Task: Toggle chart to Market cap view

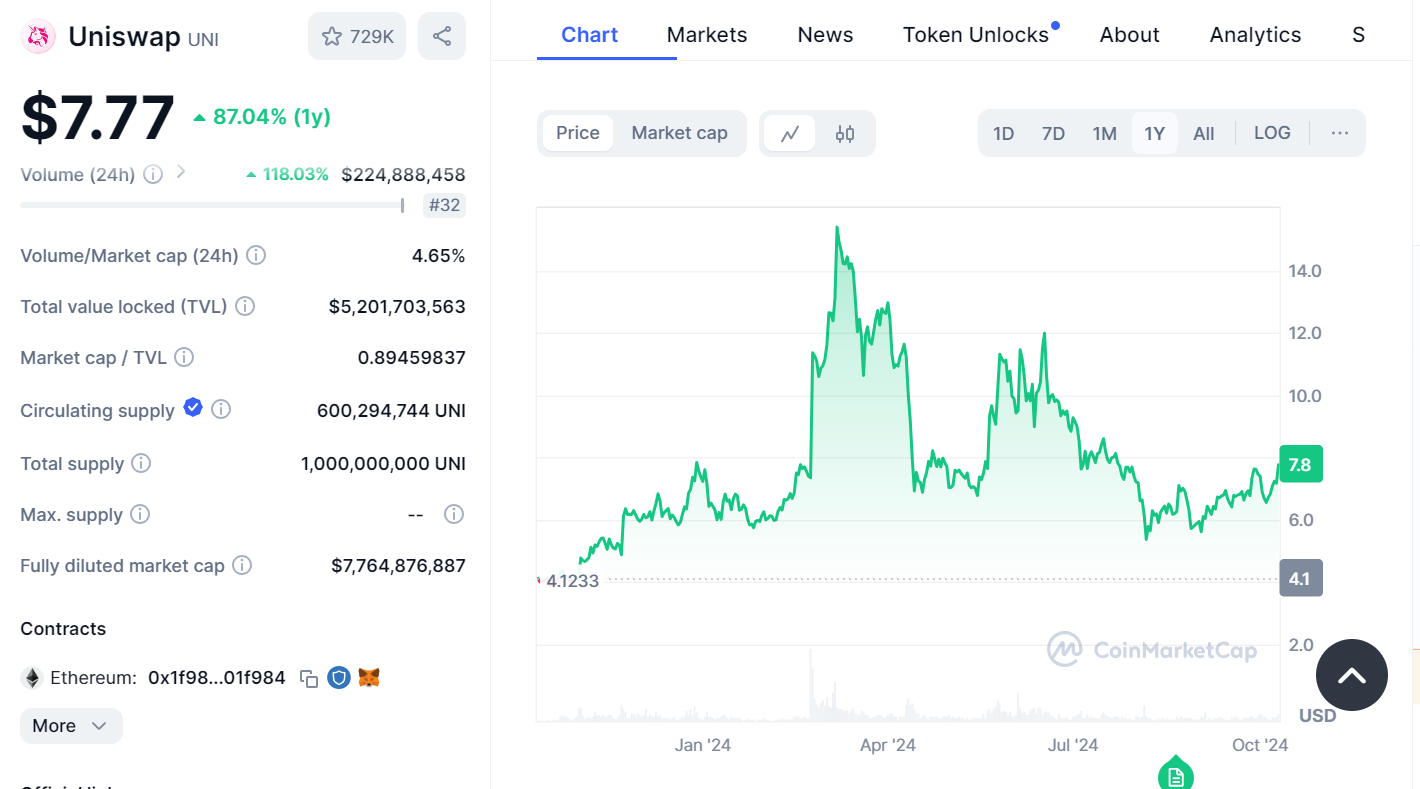Action: point(679,133)
